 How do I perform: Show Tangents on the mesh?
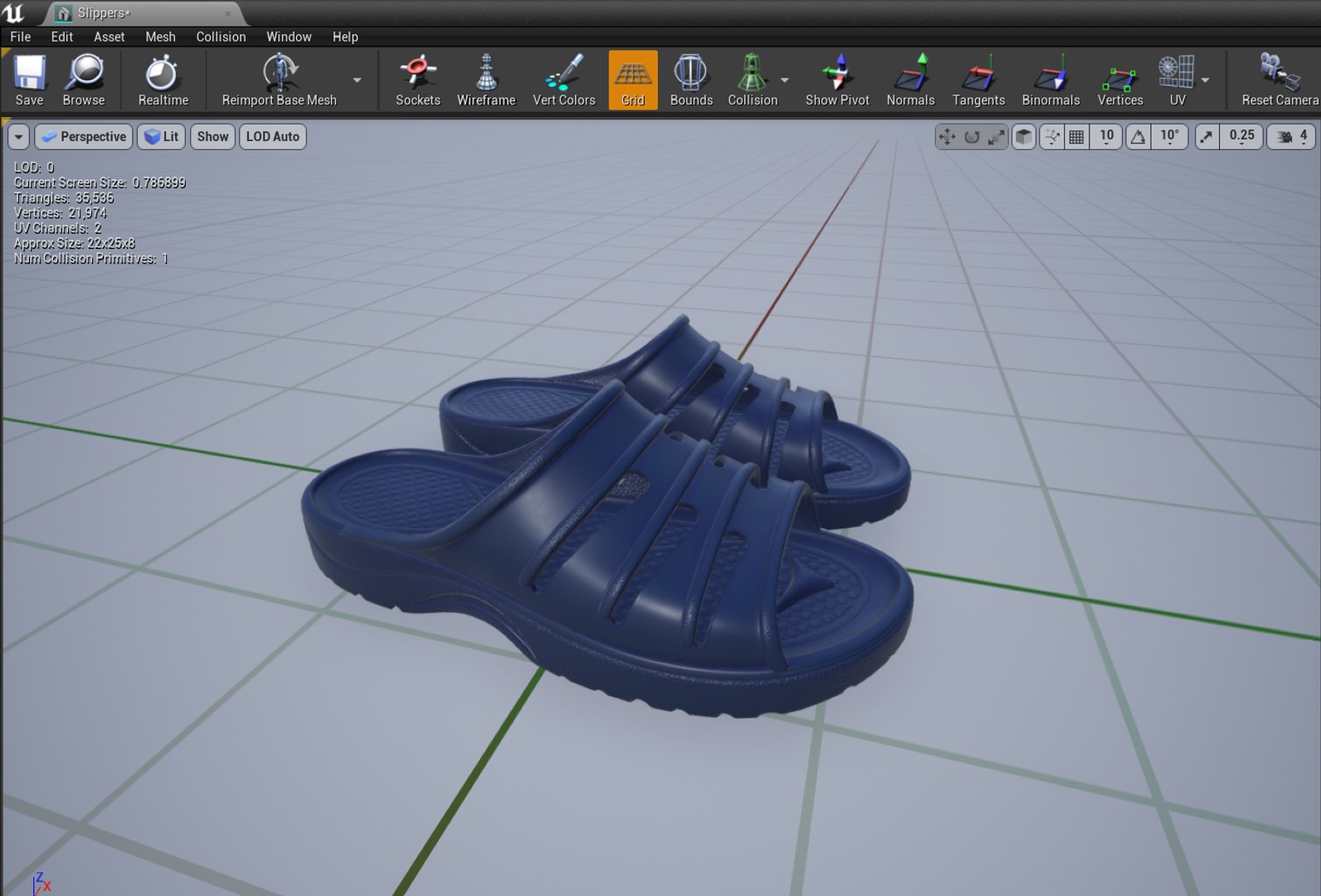click(978, 80)
